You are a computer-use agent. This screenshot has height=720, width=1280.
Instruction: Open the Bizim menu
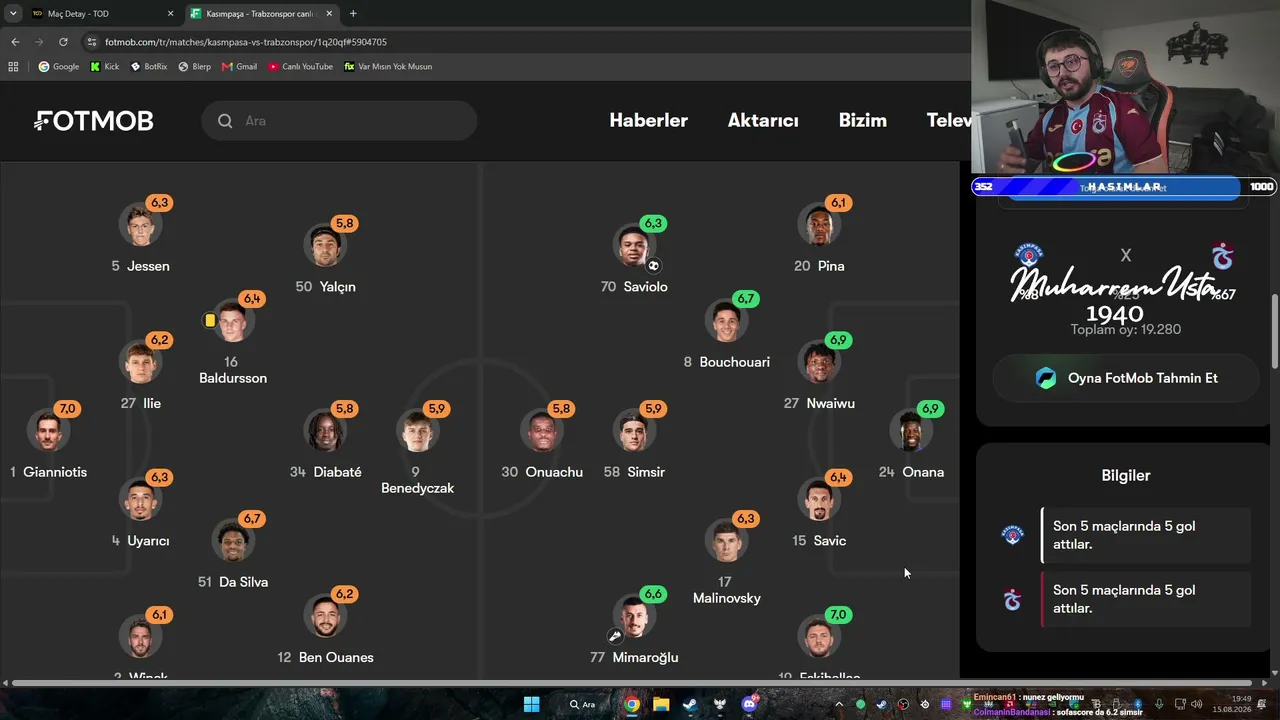pos(863,121)
